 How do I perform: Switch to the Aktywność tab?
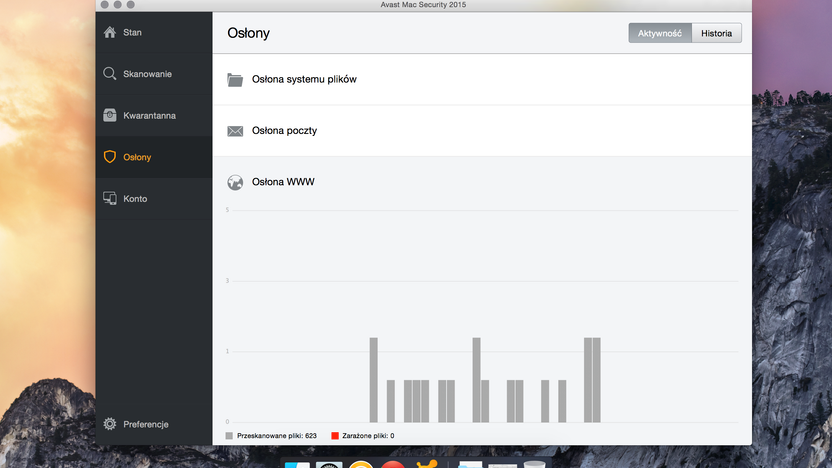660,33
